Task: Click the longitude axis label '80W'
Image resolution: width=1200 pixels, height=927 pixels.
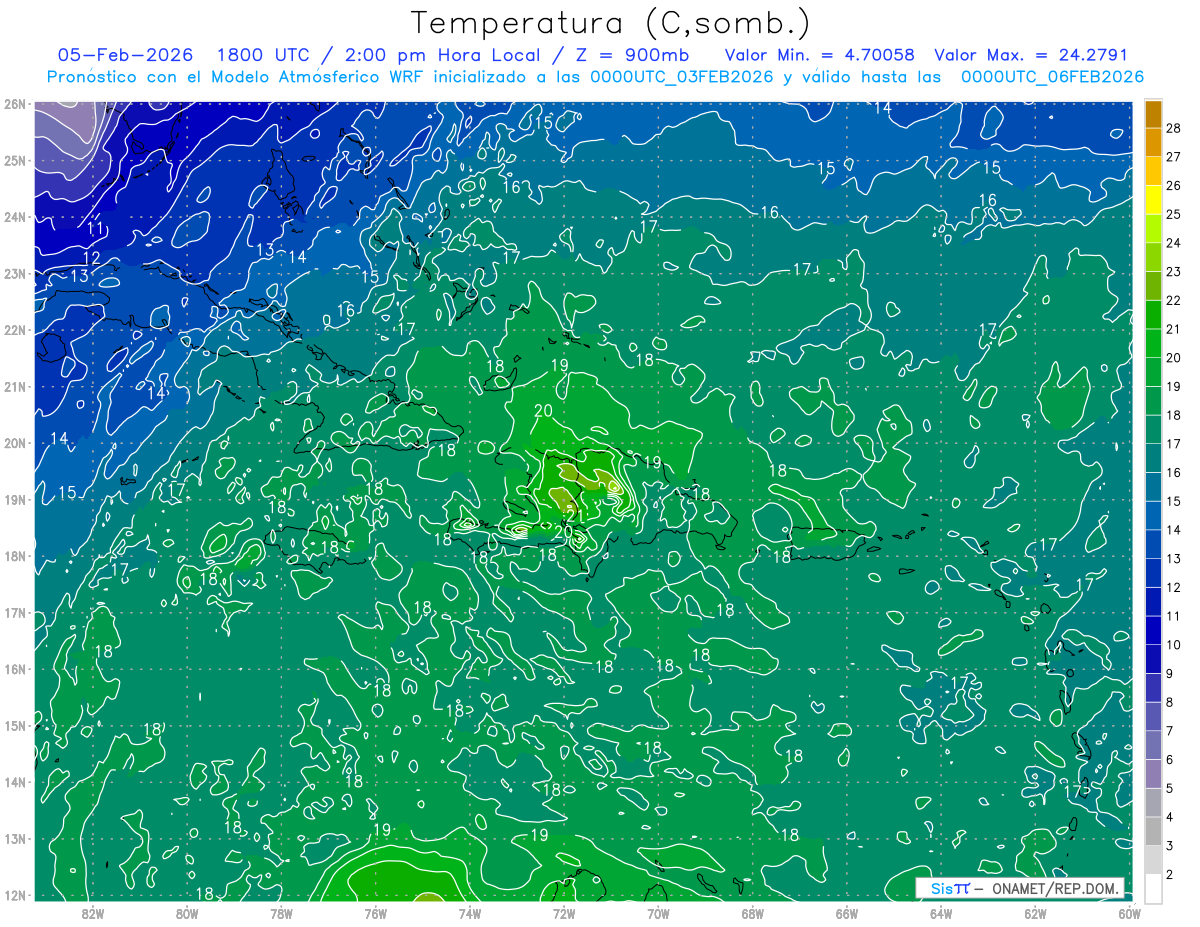Action: pos(187,913)
